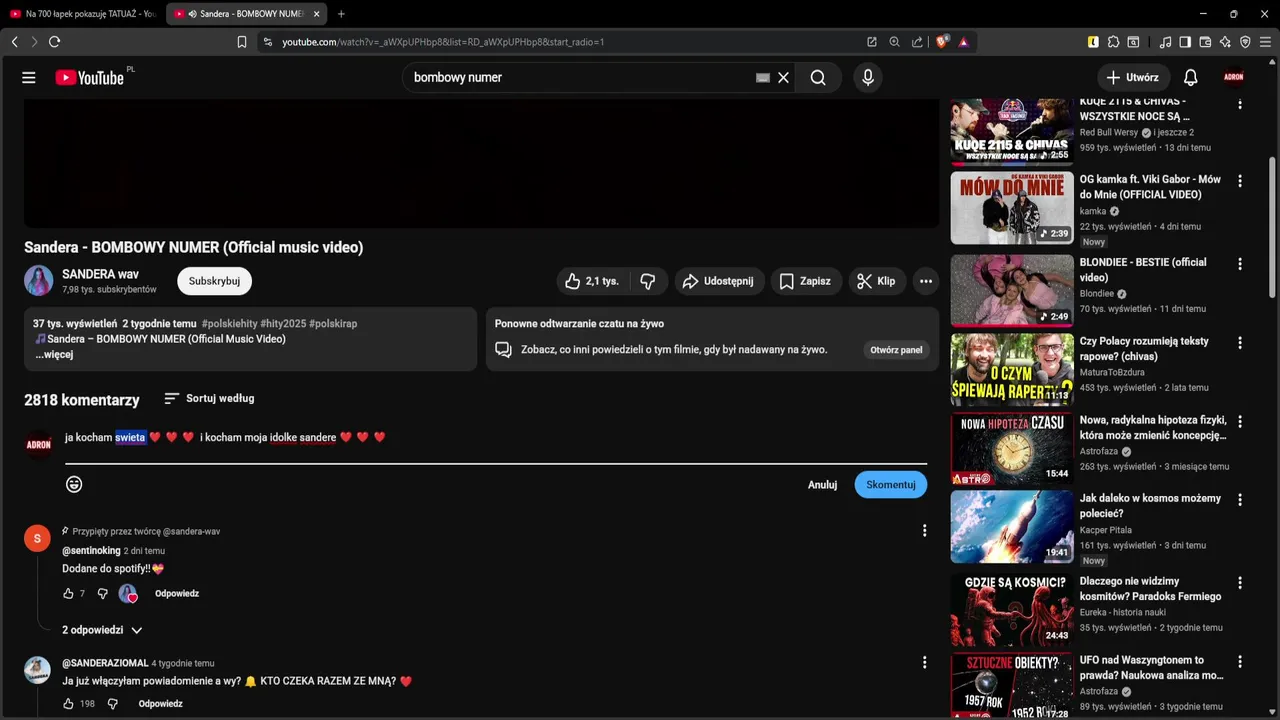
Task: Dislike the video with thumbs-down
Action: click(648, 281)
